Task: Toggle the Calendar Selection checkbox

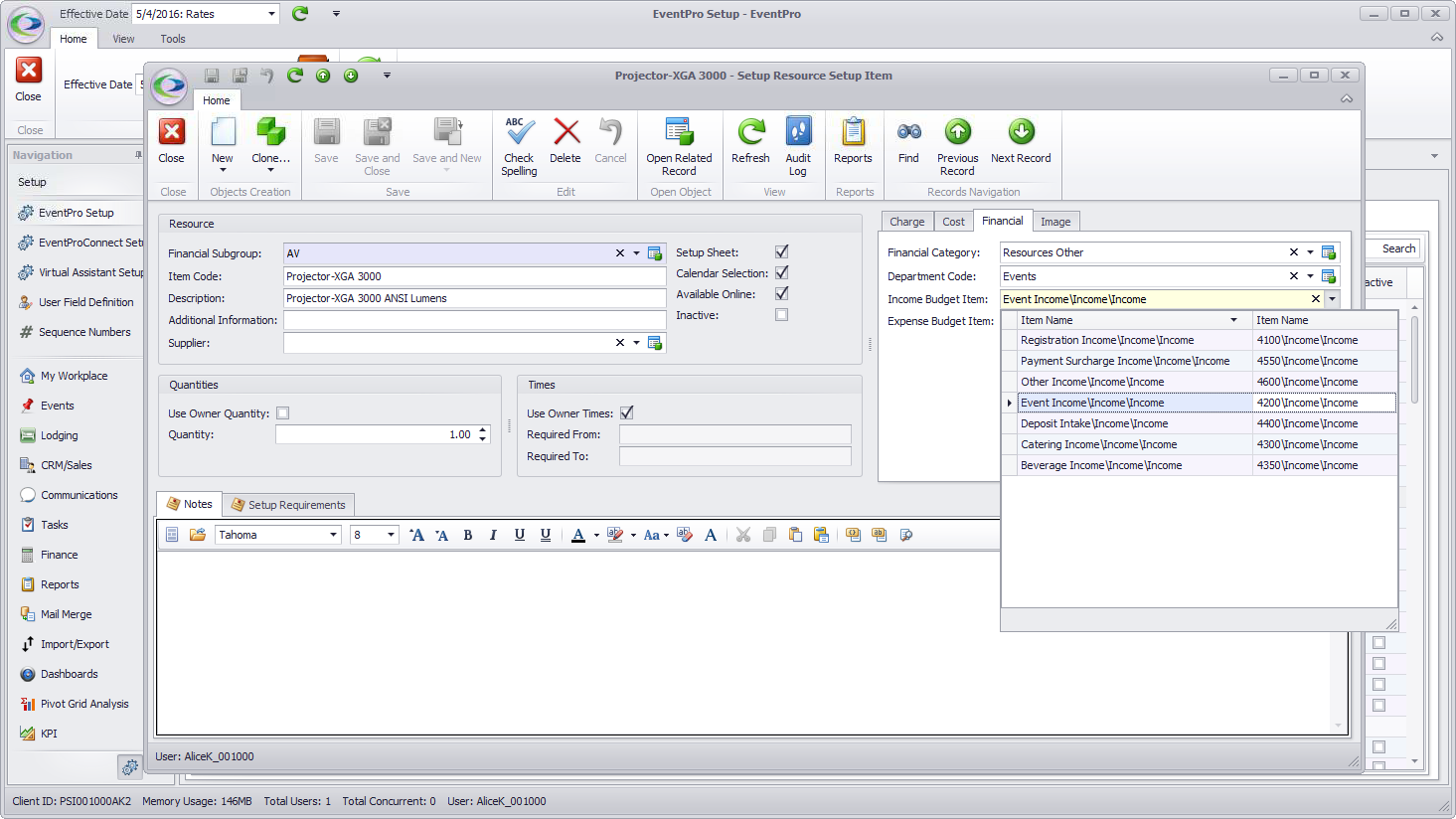Action: (x=782, y=272)
